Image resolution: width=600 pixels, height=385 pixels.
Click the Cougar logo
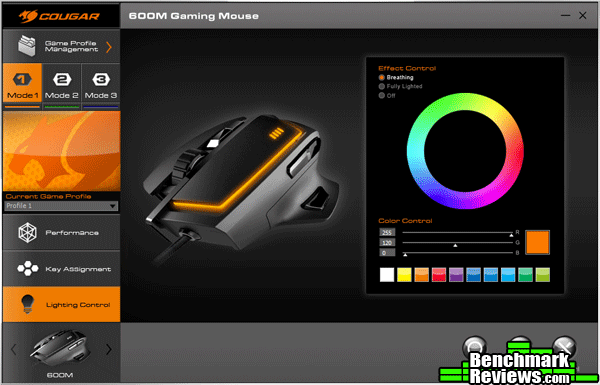[59, 16]
